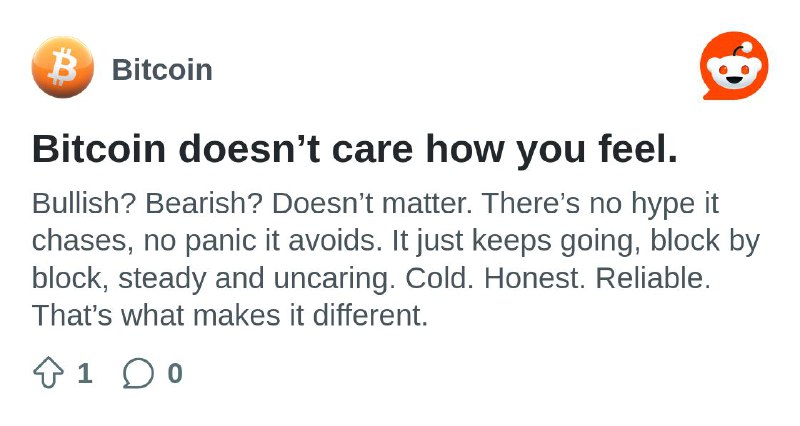The height and width of the screenshot is (426, 800).
Task: Open comments via the speech bubble icon
Action: pos(138,373)
